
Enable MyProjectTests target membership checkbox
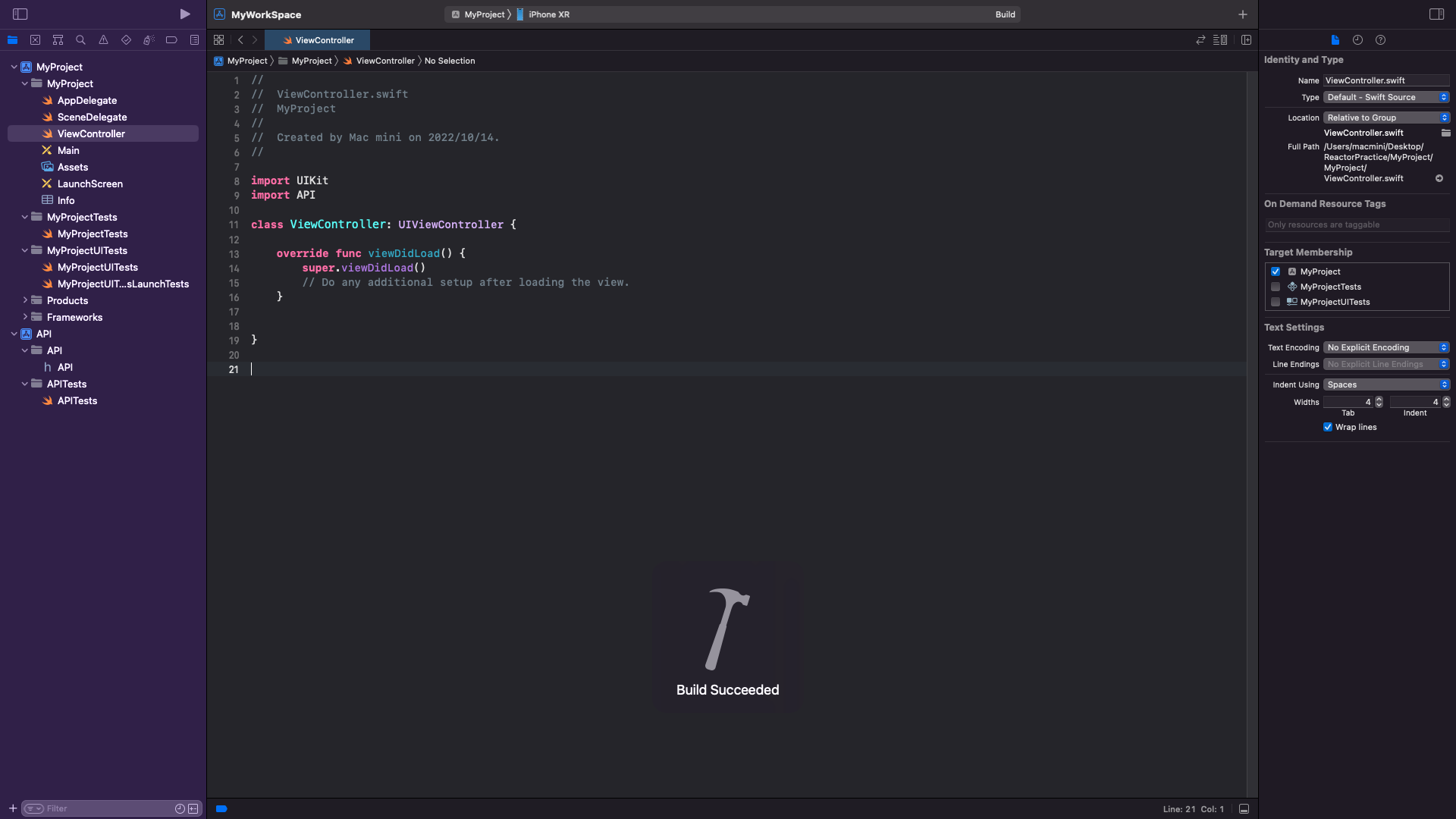tap(1276, 287)
